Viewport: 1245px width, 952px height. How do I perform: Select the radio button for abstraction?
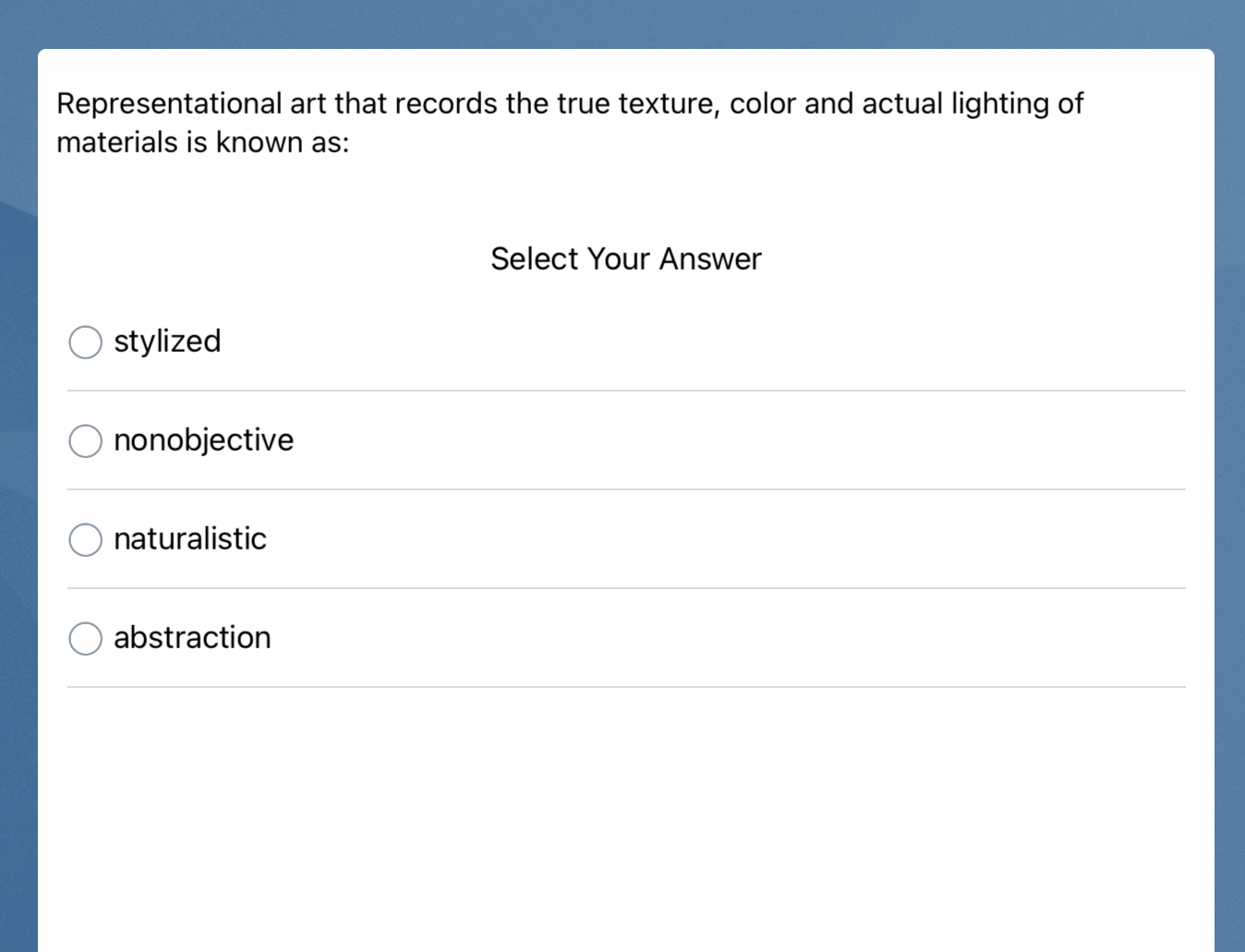point(85,638)
